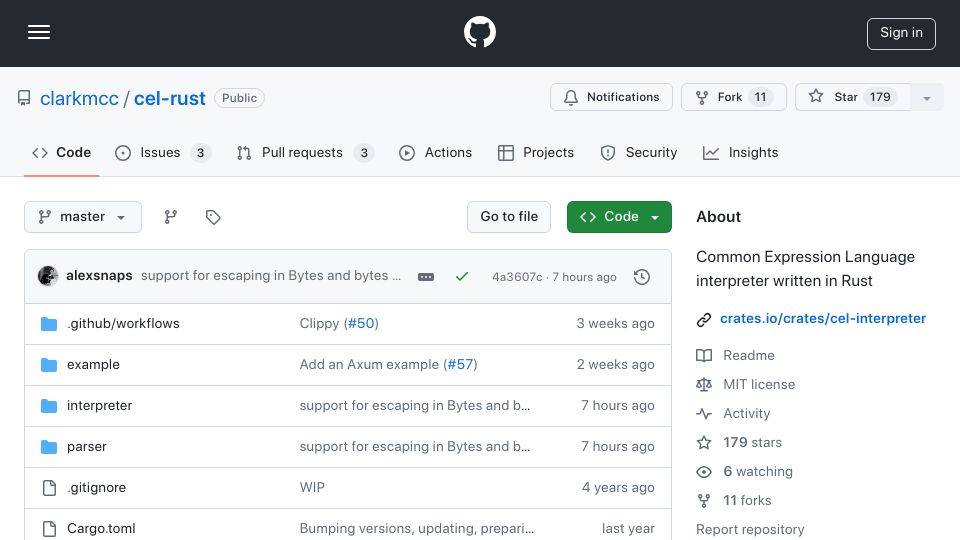Open the #57 pull request link
Image resolution: width=960 pixels, height=540 pixels.
coord(460,364)
